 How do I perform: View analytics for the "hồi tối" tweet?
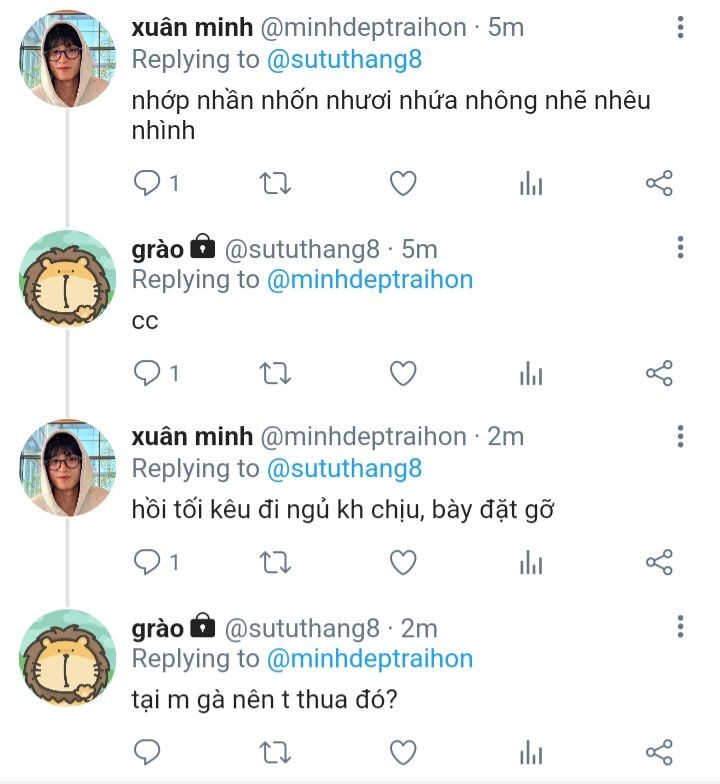pyautogui.click(x=531, y=563)
